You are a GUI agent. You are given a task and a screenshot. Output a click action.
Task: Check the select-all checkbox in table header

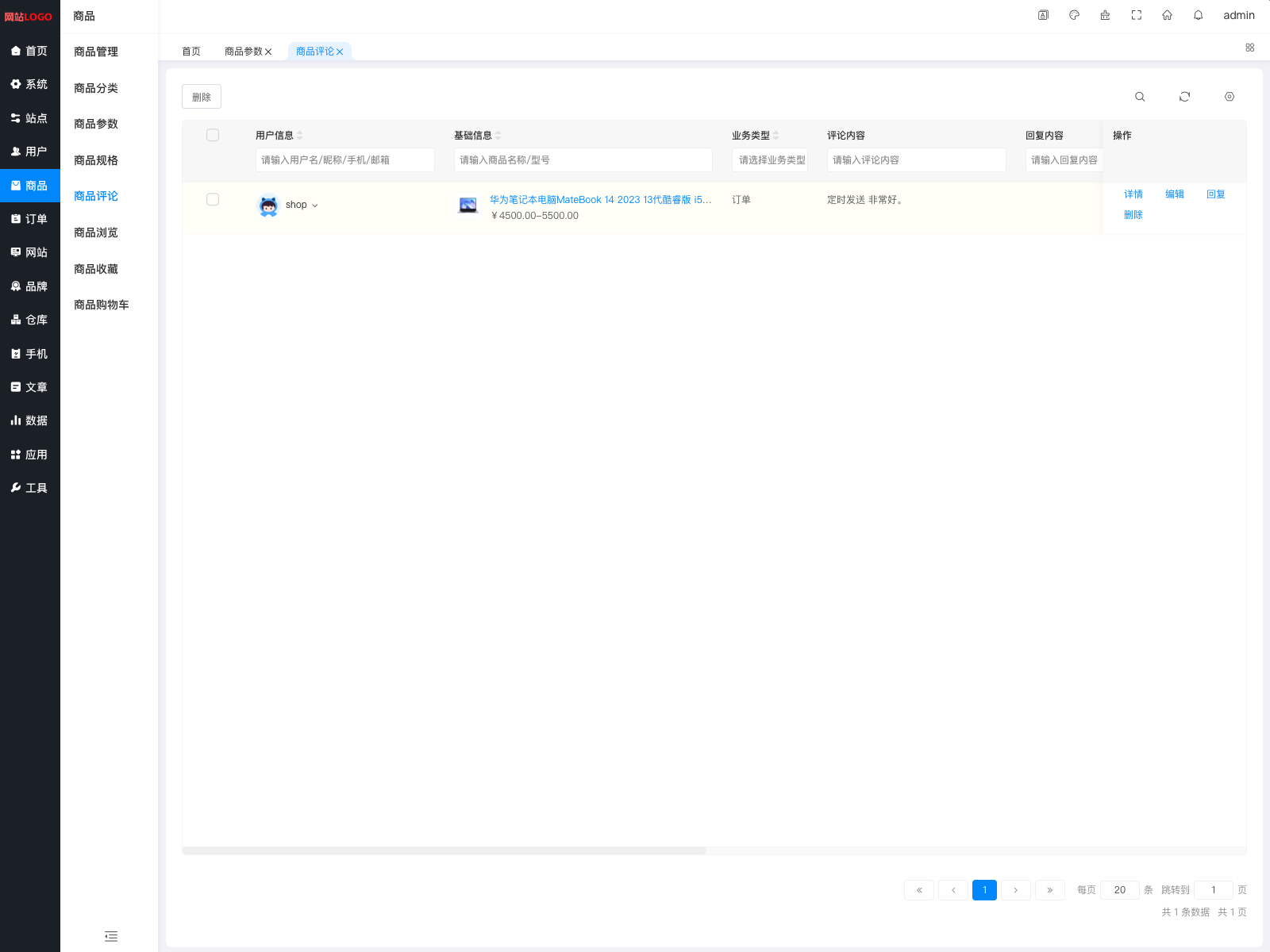[213, 136]
